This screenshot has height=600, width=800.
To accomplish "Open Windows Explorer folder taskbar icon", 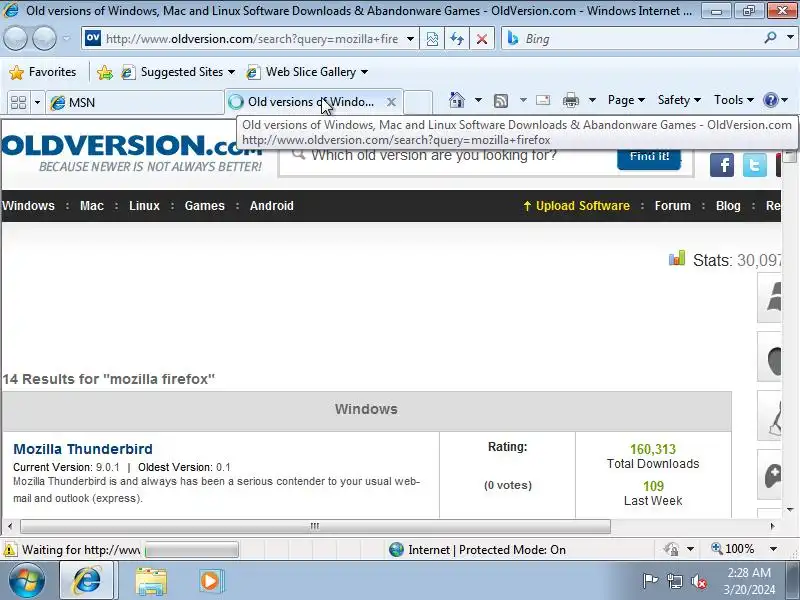I will click(x=151, y=581).
